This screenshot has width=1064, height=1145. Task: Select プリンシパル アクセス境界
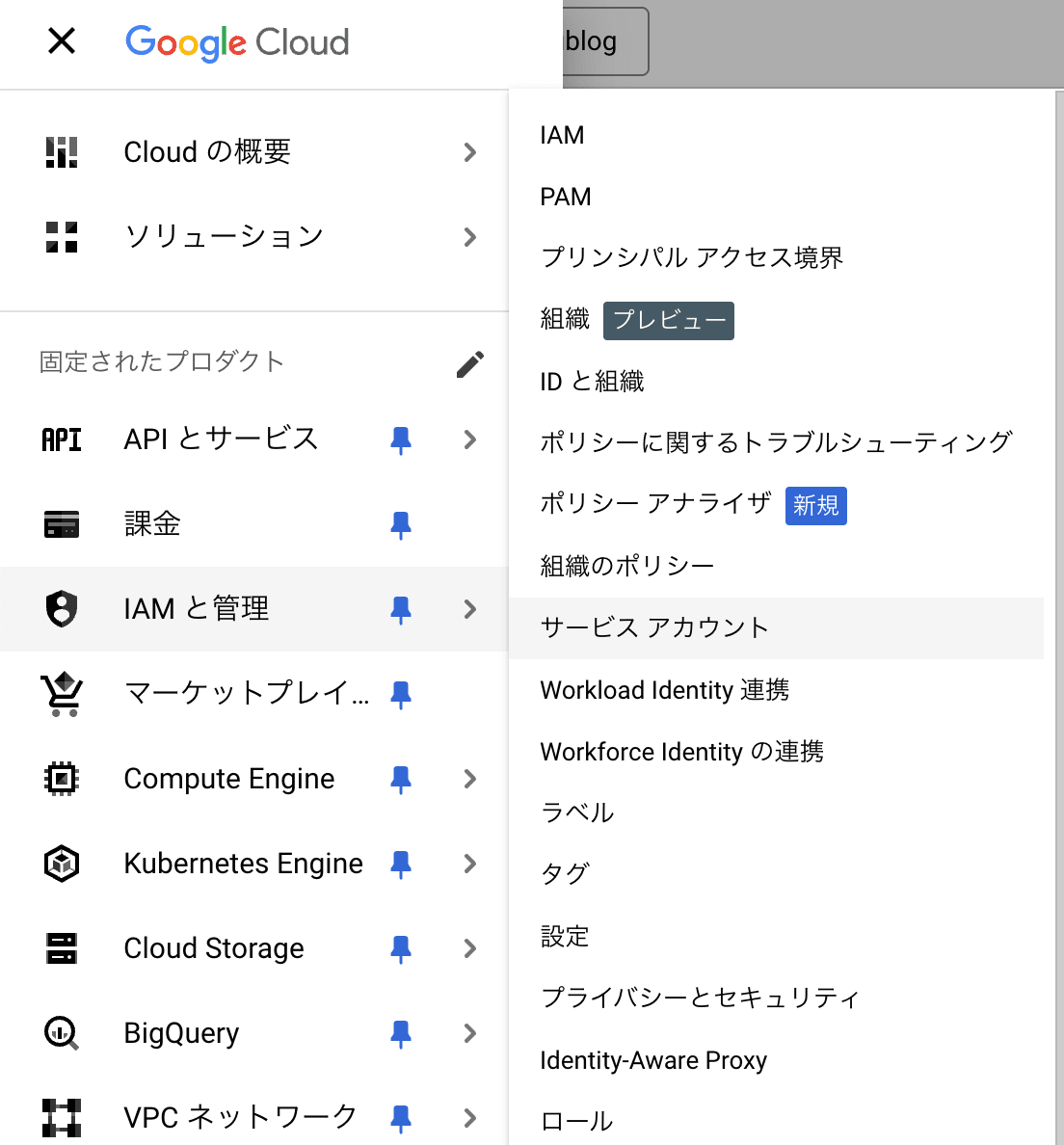click(x=776, y=257)
